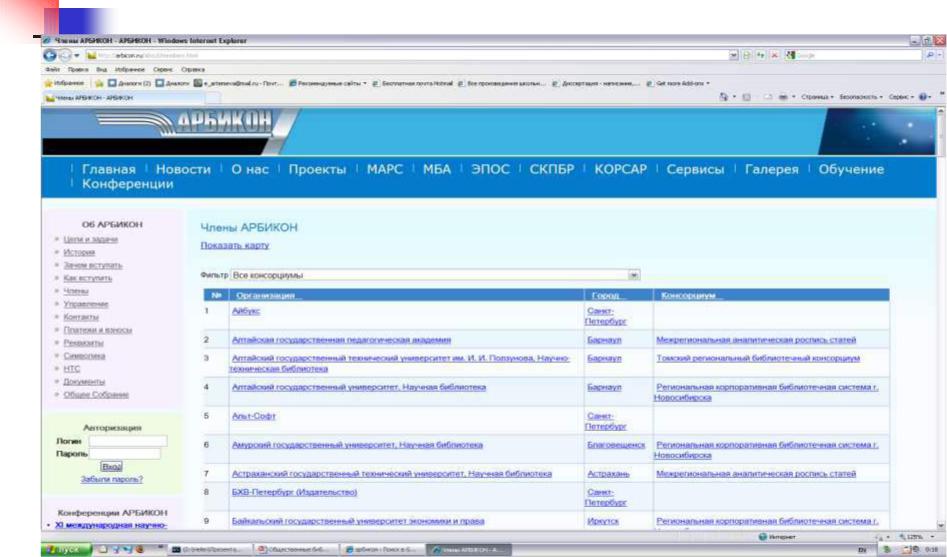Click the Print icon in IE command bar
947x557 pixels.
click(x=783, y=97)
